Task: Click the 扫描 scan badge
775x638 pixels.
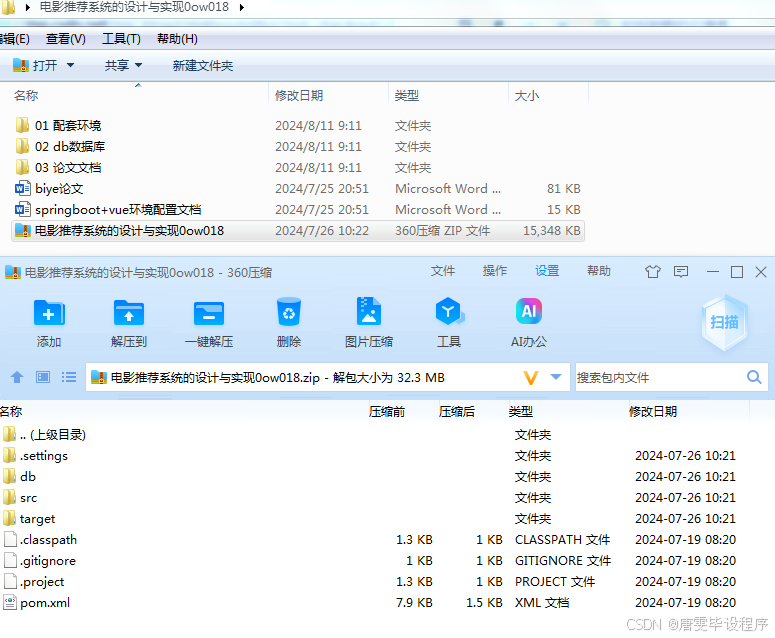Action: click(x=725, y=322)
